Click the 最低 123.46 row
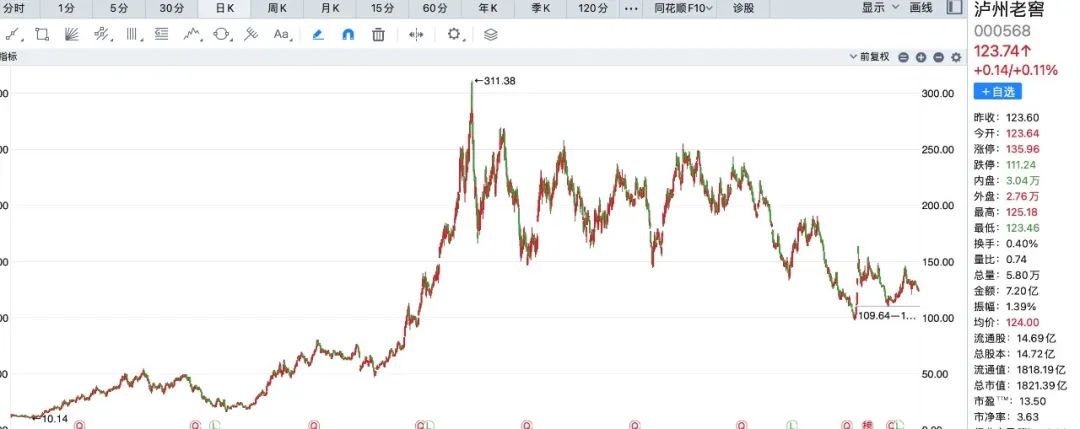The image size is (1080, 429). [1007, 228]
